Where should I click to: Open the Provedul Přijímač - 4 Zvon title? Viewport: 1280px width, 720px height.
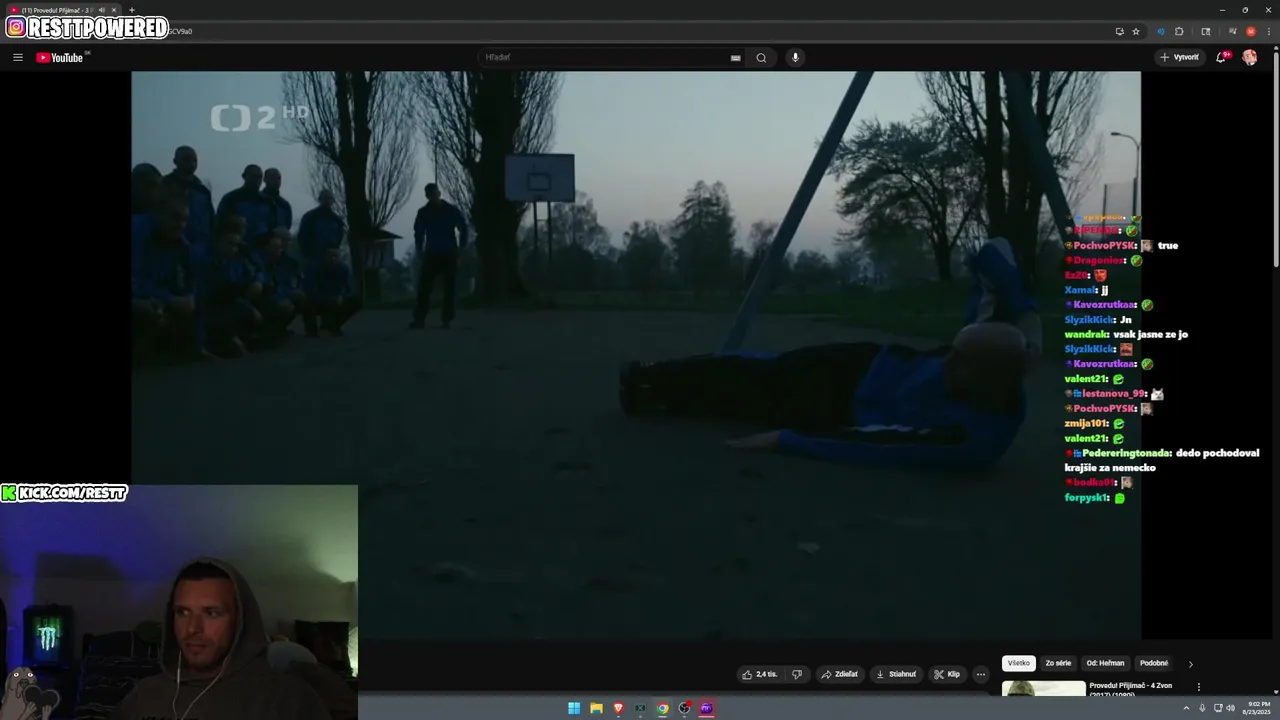pyautogui.click(x=1131, y=689)
